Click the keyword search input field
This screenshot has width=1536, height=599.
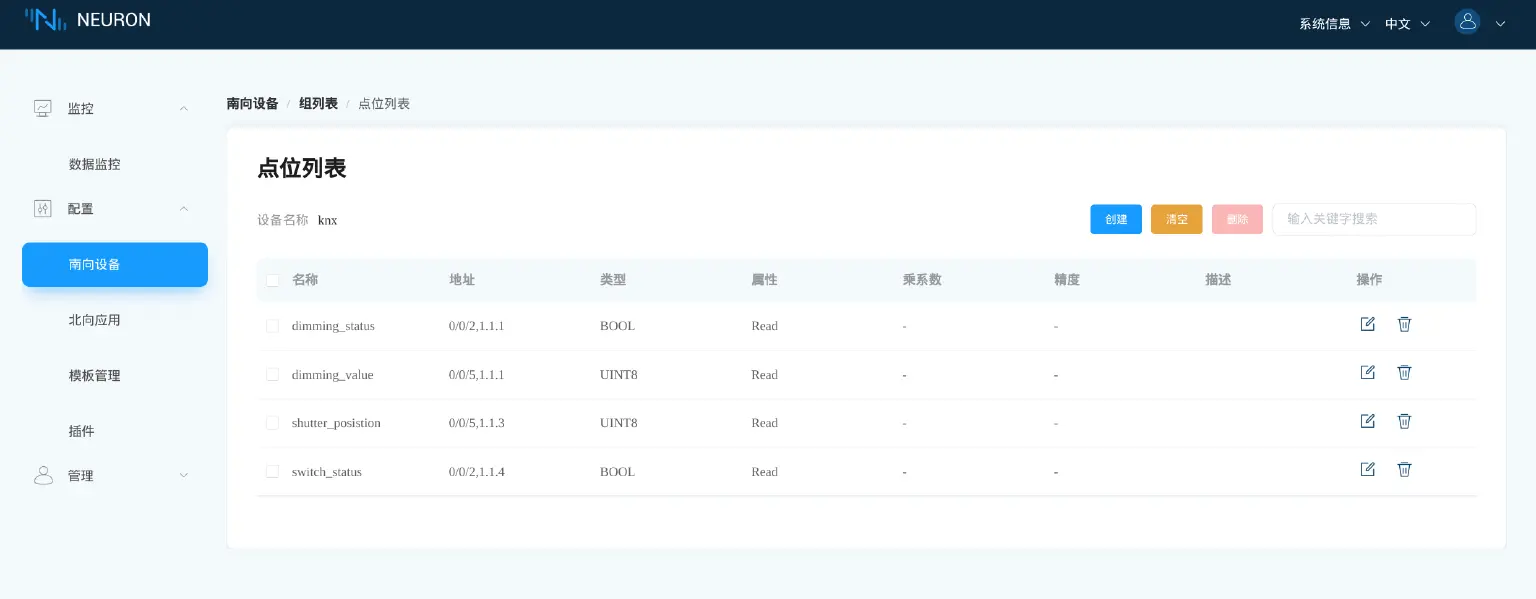(1374, 219)
